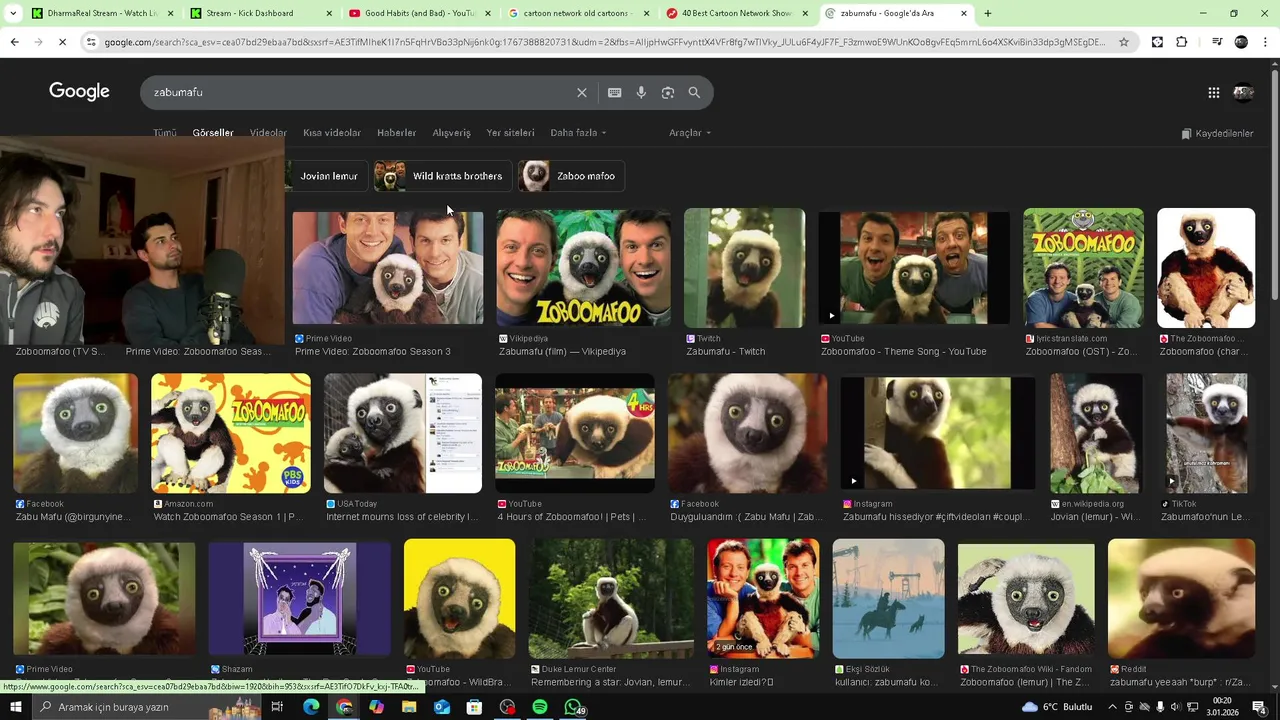Image resolution: width=1280 pixels, height=720 pixels.
Task: Open the Zabumafu - Twitch result link
Action: (x=725, y=352)
